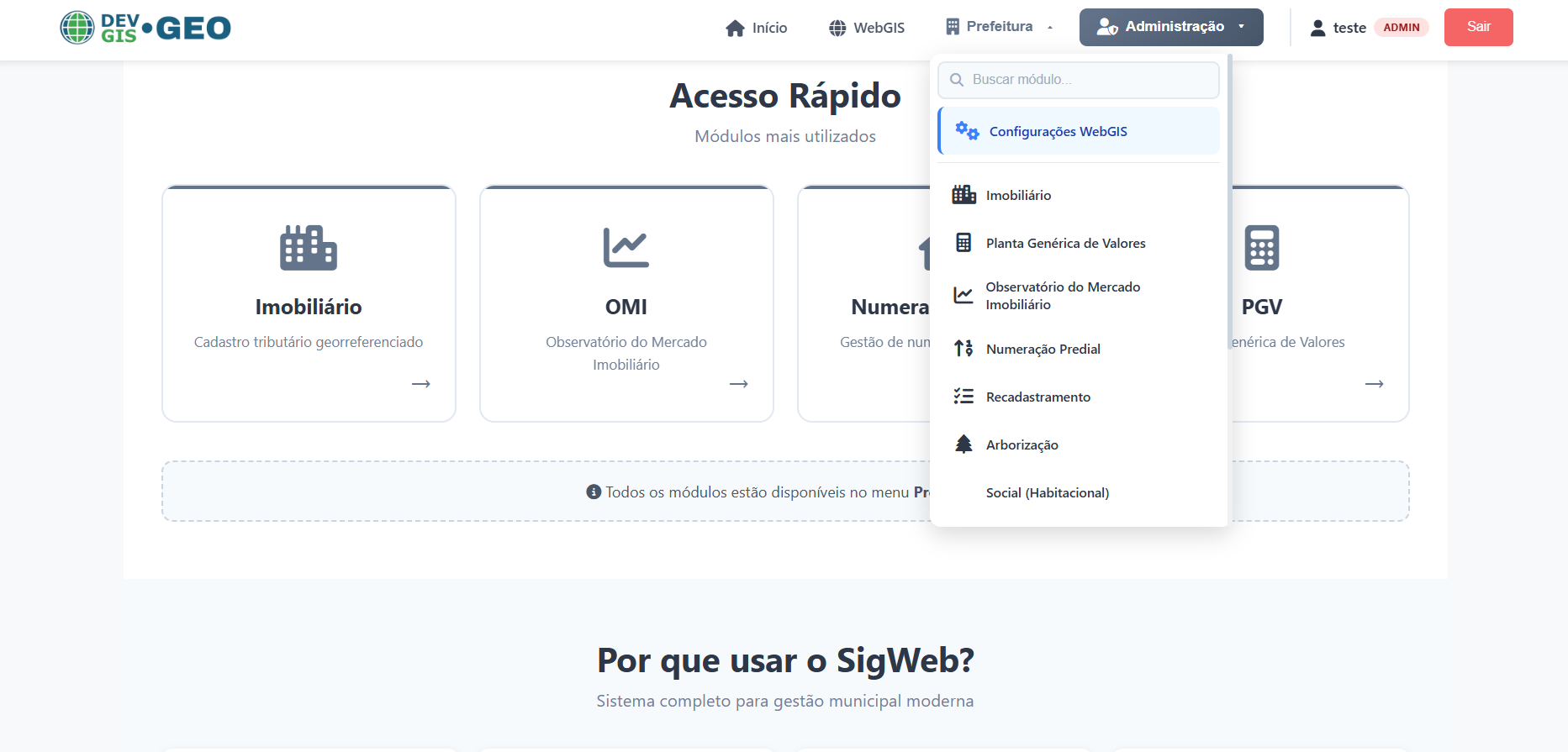The image size is (1568, 752).
Task: Choose Observatório do Mercado Imobiliário entry
Action: [1079, 296]
